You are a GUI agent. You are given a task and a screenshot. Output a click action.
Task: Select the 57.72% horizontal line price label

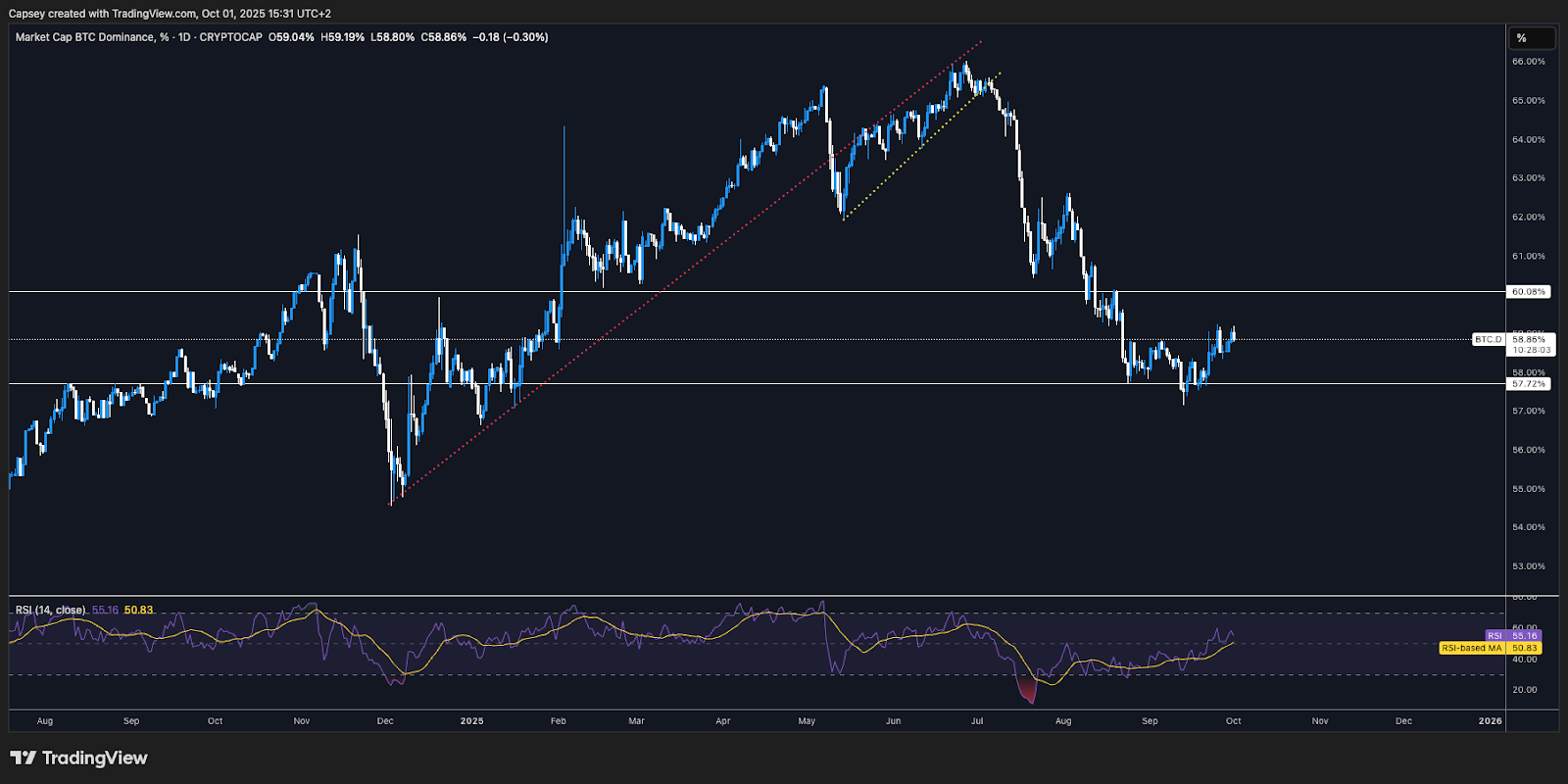(1529, 384)
